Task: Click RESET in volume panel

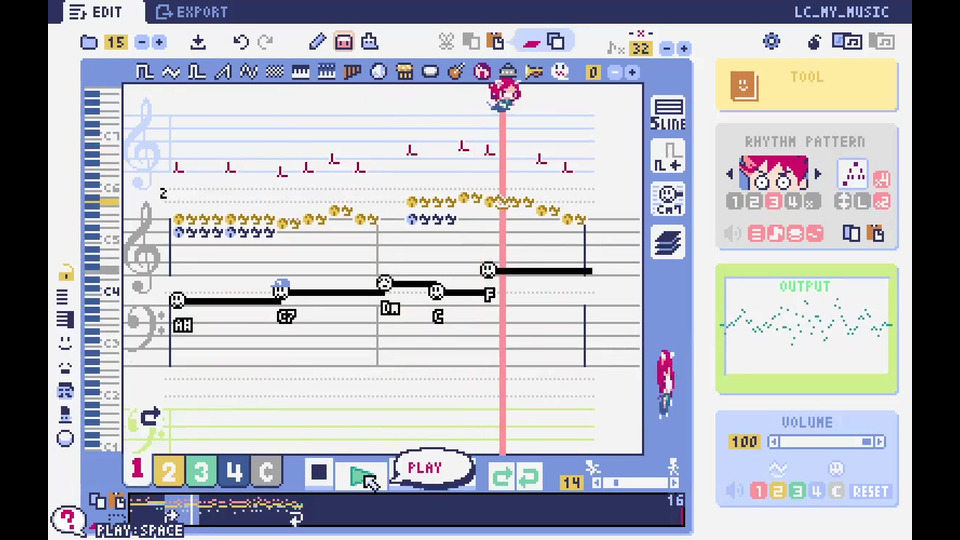Action: coord(870,491)
